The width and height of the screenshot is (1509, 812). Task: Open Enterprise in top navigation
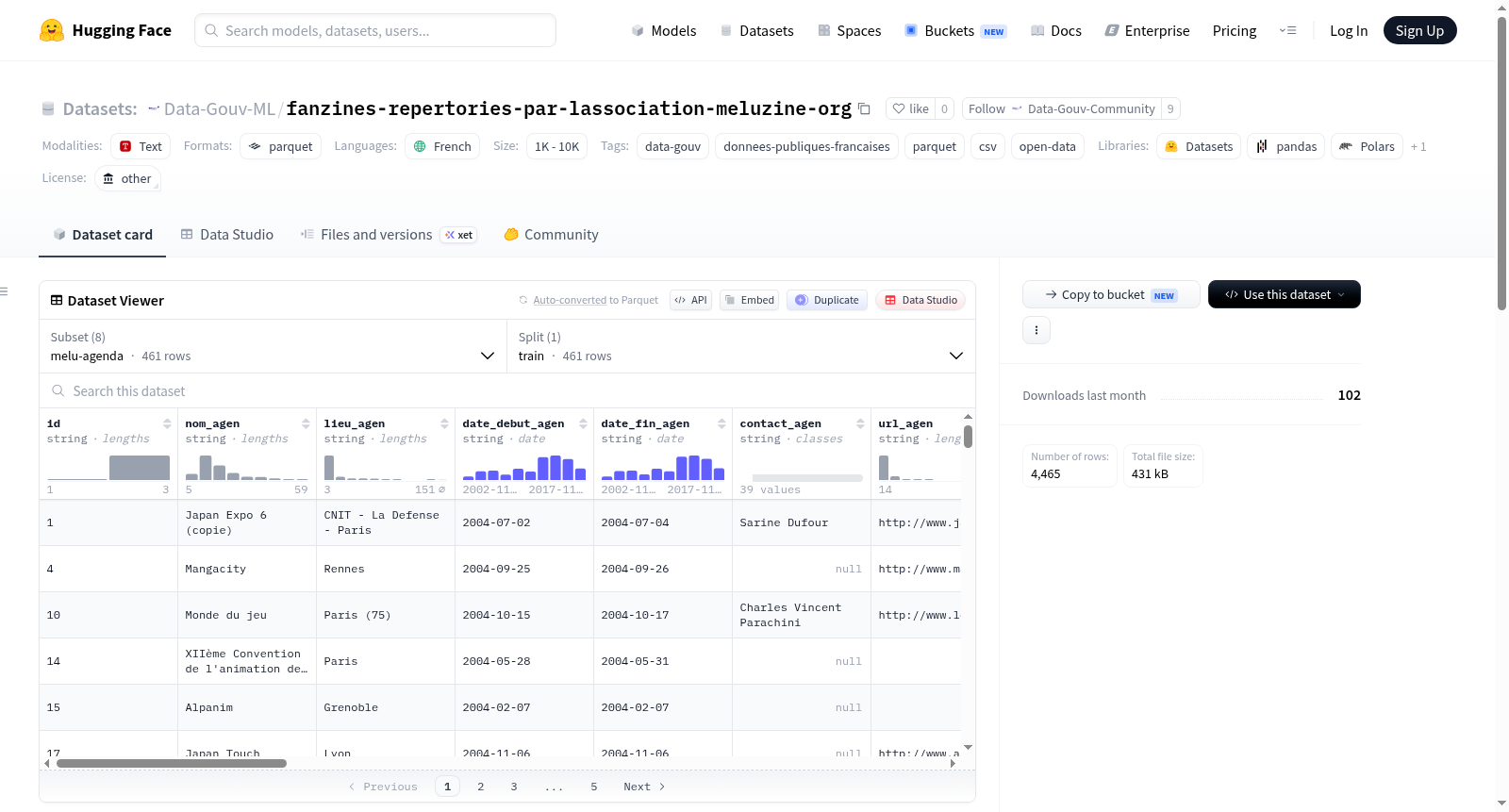(1147, 31)
